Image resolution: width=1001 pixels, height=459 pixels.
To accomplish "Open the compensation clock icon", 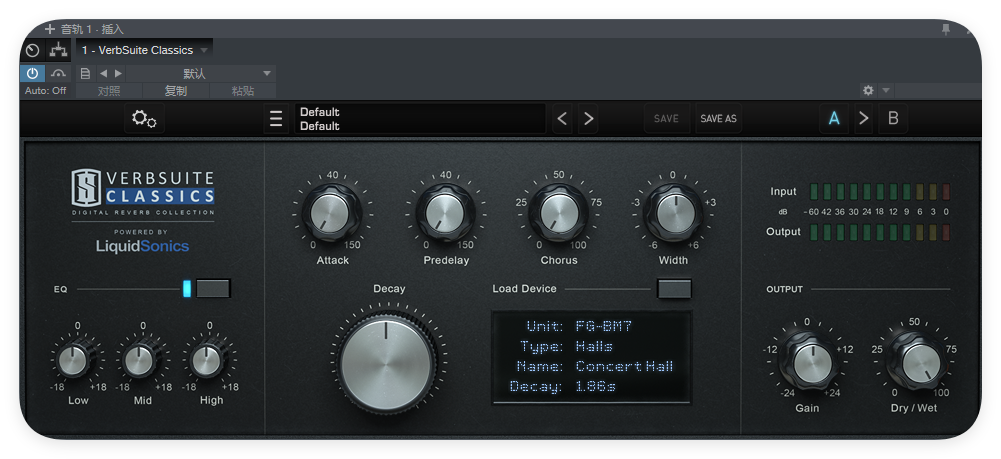I will coord(33,50).
